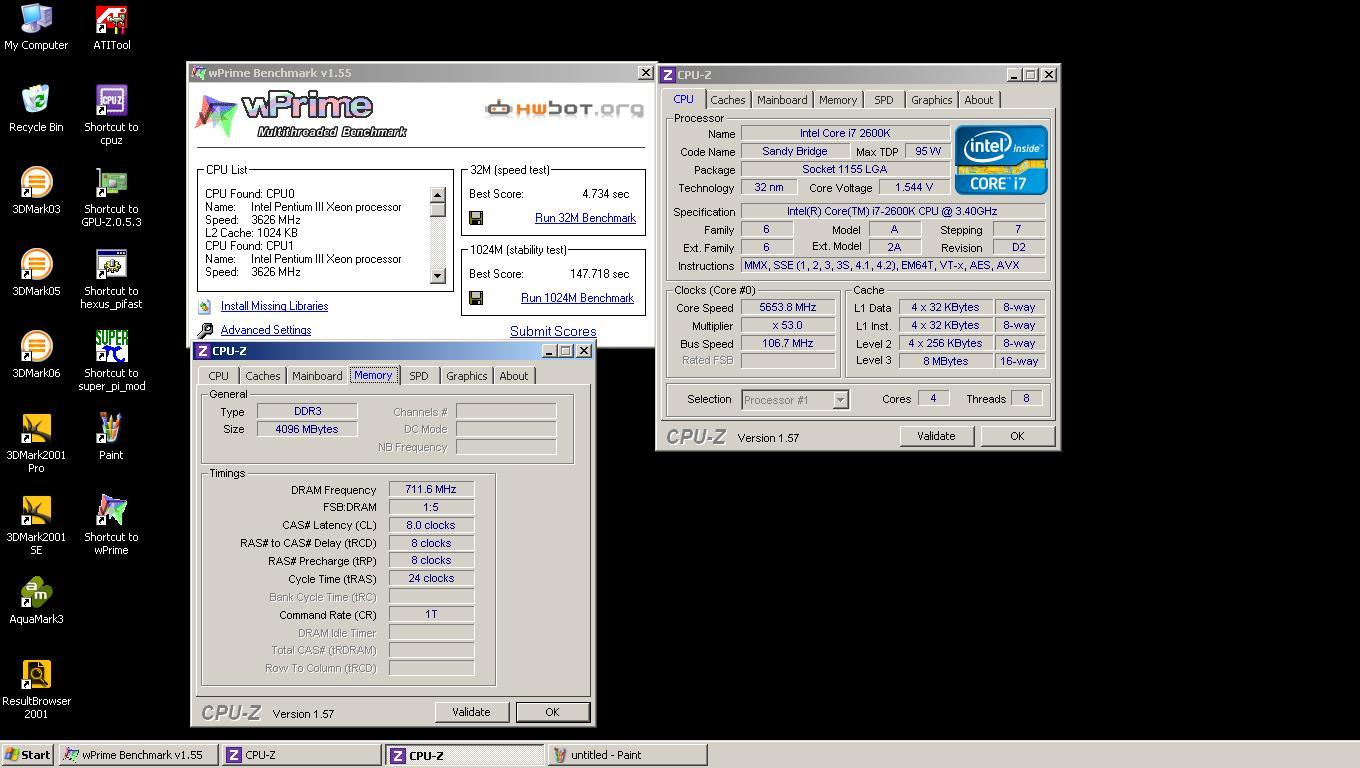This screenshot has height=768, width=1360.
Task: Click the Size value 4096 MBytes
Action: click(307, 429)
